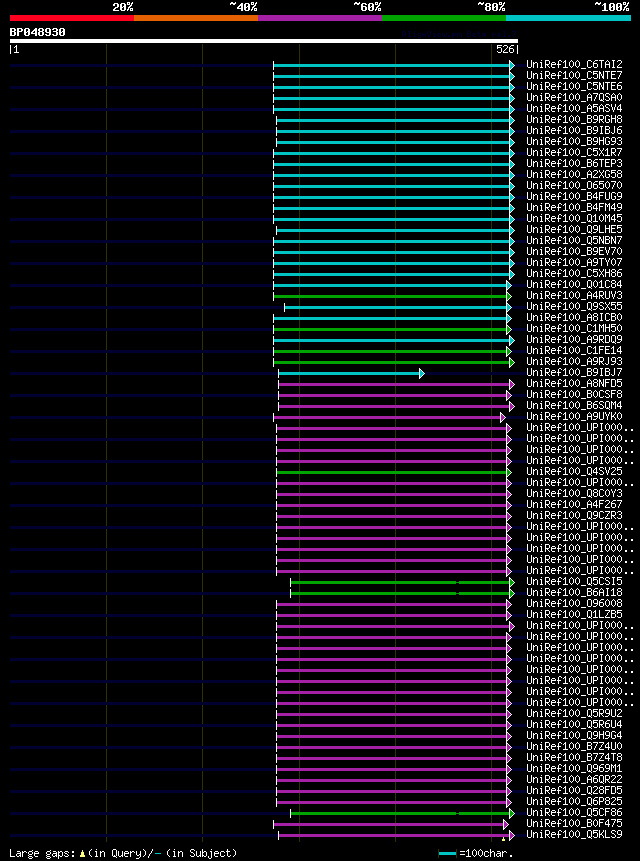Image resolution: width=640 pixels, height=861 pixels.
Task: Select the UniRef100_C1FE14 label
Action: [x=574, y=350]
